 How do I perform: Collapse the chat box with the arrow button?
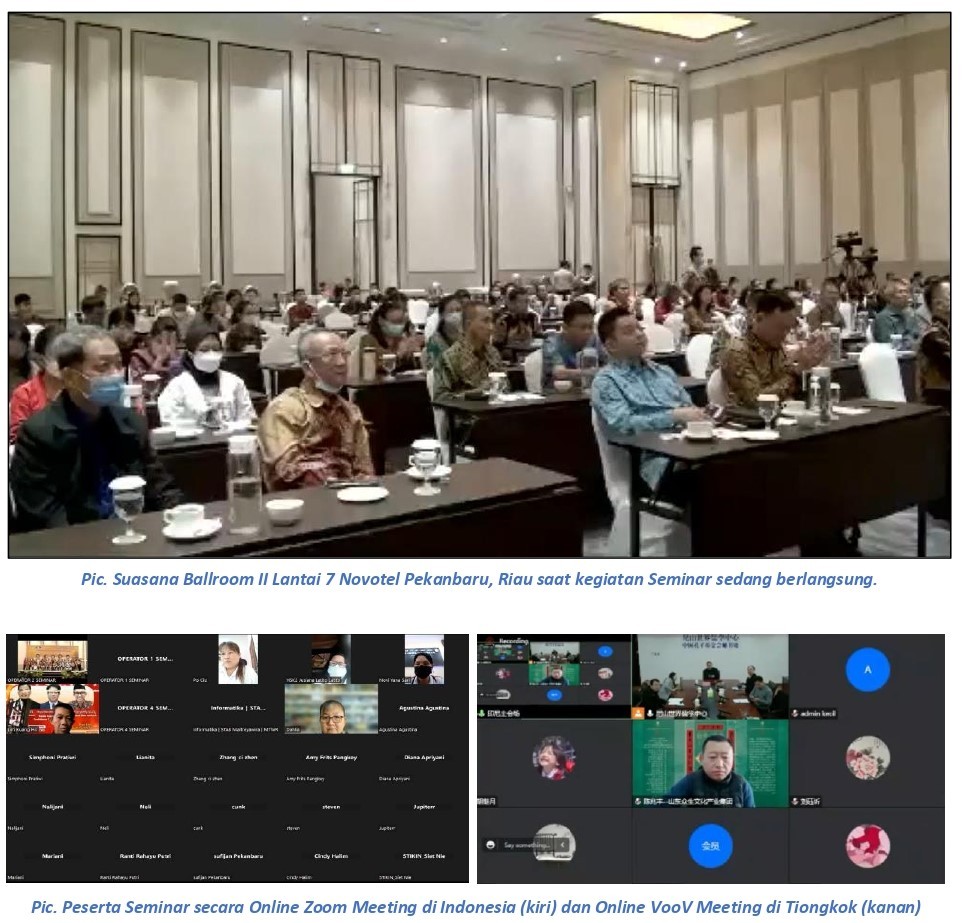[563, 845]
